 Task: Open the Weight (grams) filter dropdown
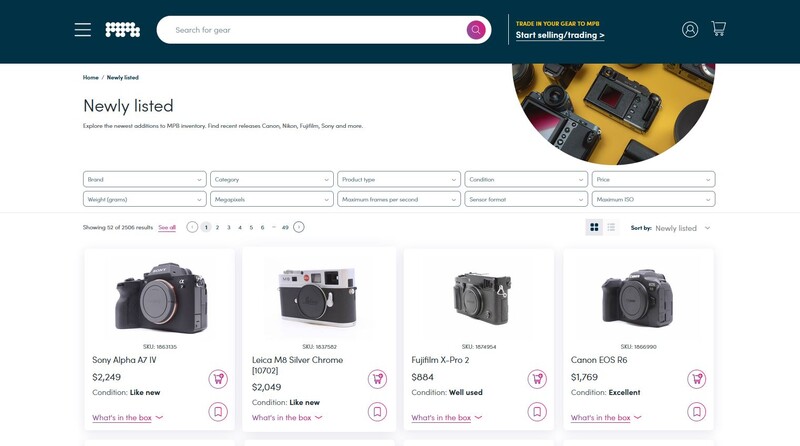[x=144, y=199]
